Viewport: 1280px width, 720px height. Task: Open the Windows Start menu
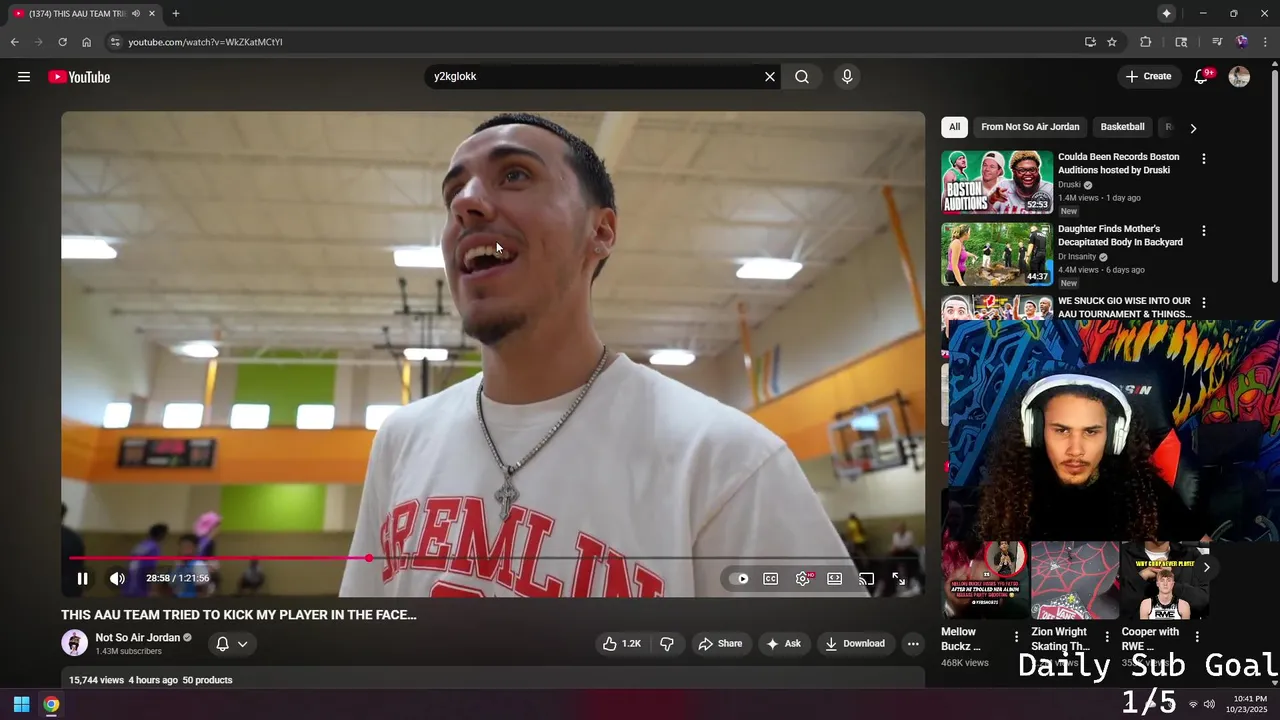coord(21,704)
